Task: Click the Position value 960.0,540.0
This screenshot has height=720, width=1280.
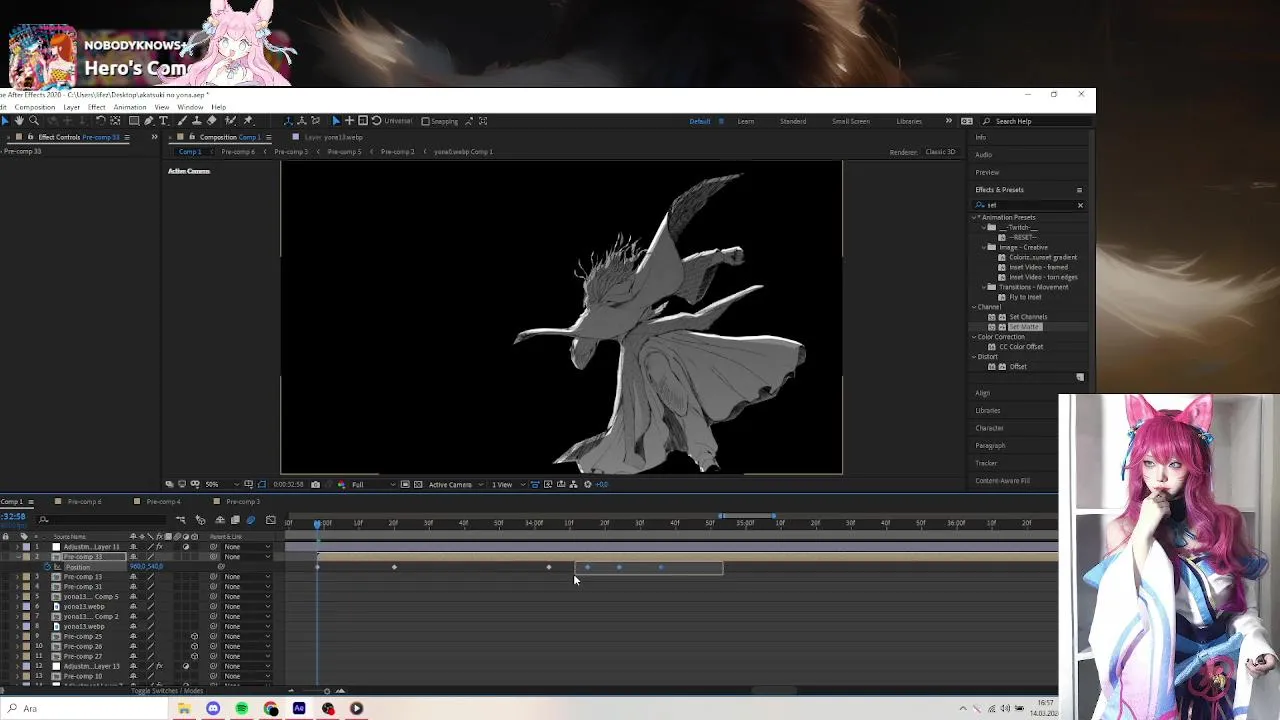Action: pos(146,567)
